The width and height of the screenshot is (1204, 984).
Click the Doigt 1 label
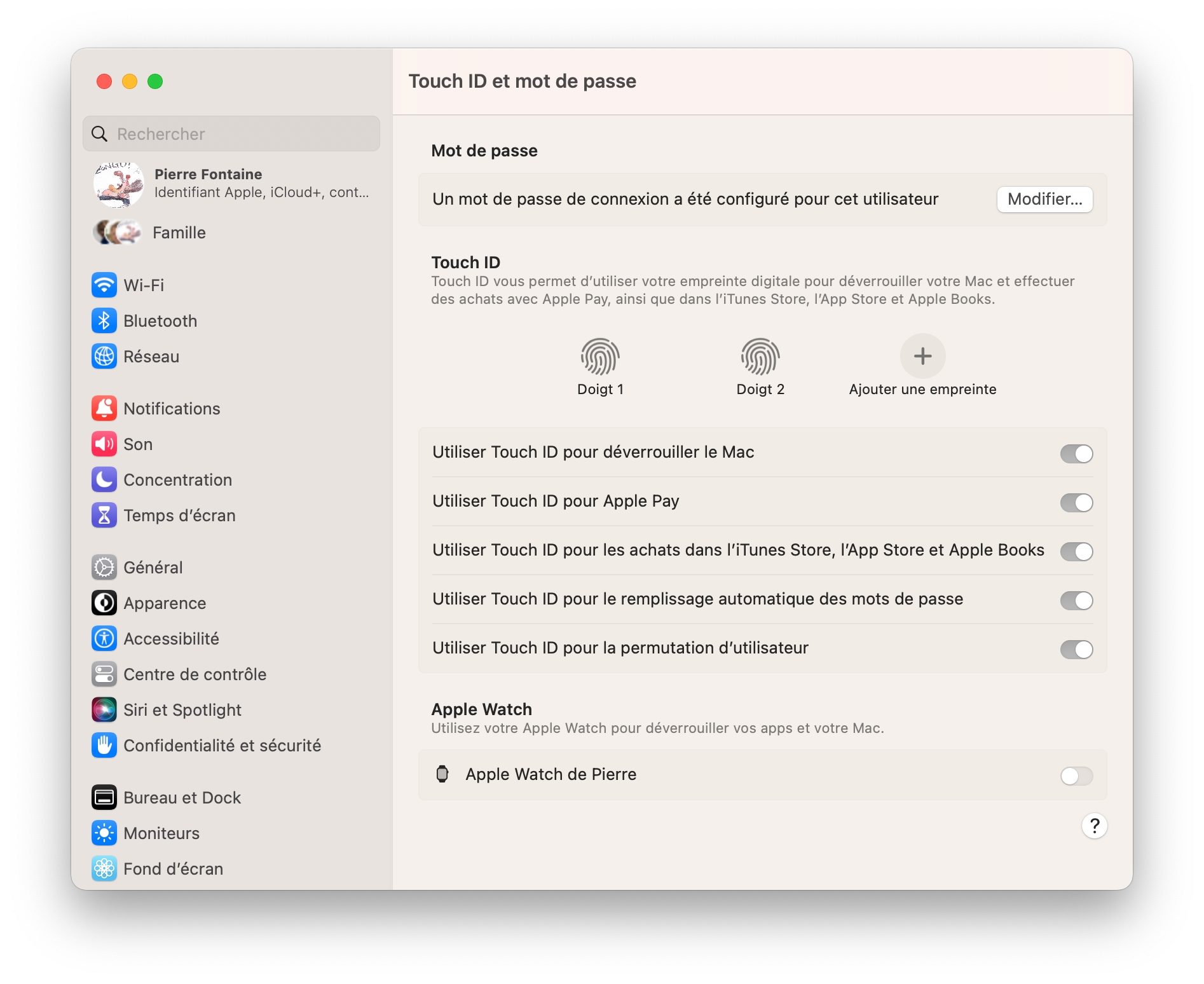600,389
